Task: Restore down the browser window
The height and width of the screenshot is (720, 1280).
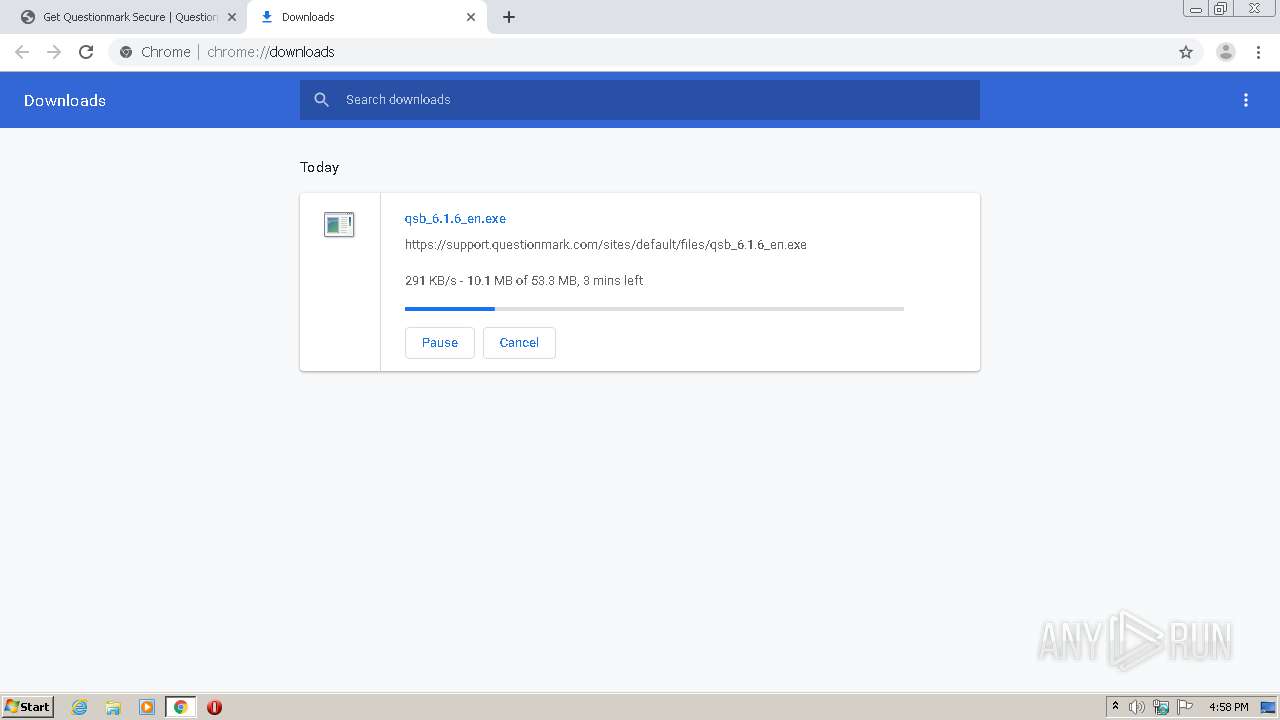Action: (x=1221, y=8)
